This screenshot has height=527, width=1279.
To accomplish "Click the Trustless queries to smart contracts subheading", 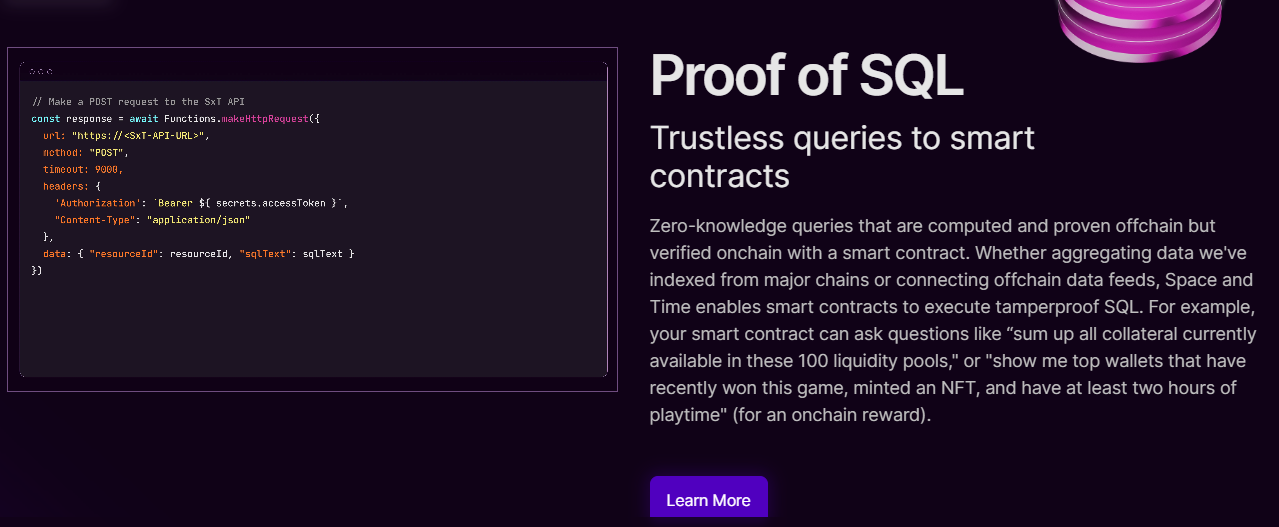I will (x=842, y=156).
